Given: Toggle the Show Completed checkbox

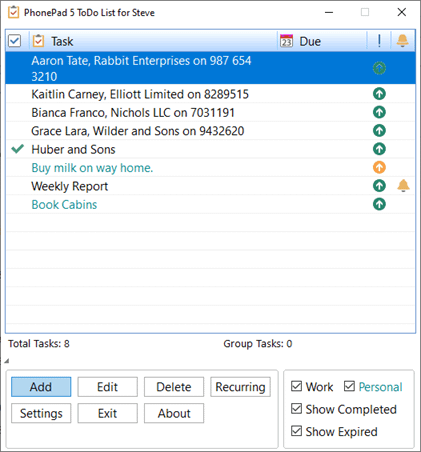Looking at the screenshot, I should (x=296, y=409).
